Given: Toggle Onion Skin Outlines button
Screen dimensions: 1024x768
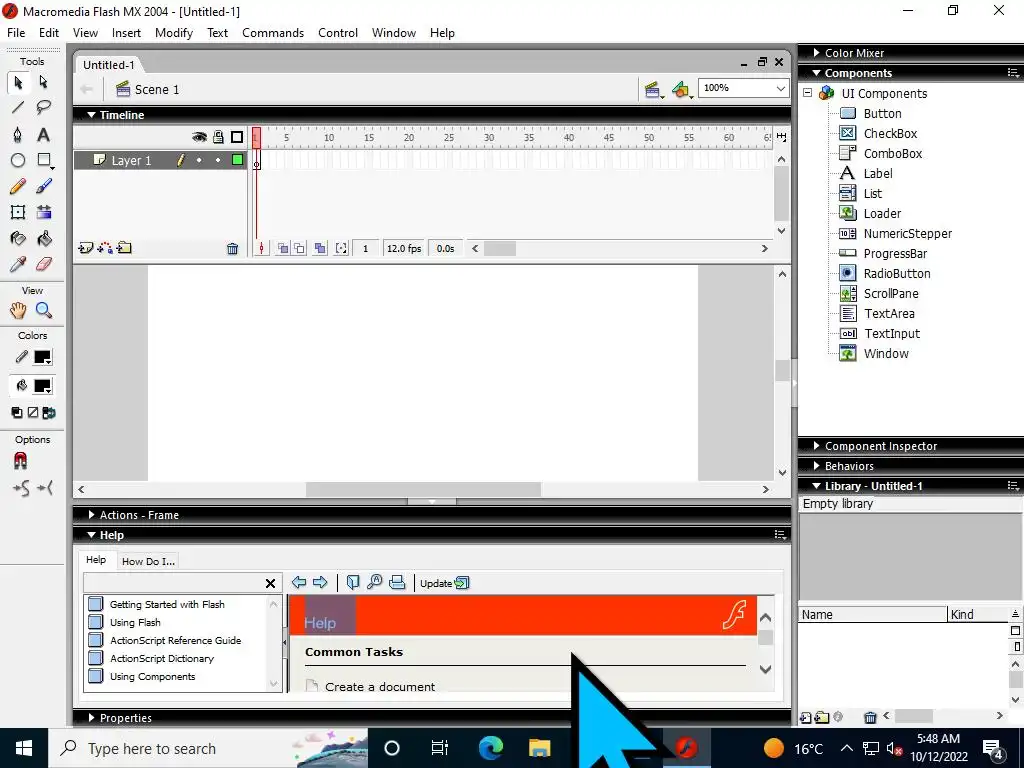Looking at the screenshot, I should coord(299,248).
